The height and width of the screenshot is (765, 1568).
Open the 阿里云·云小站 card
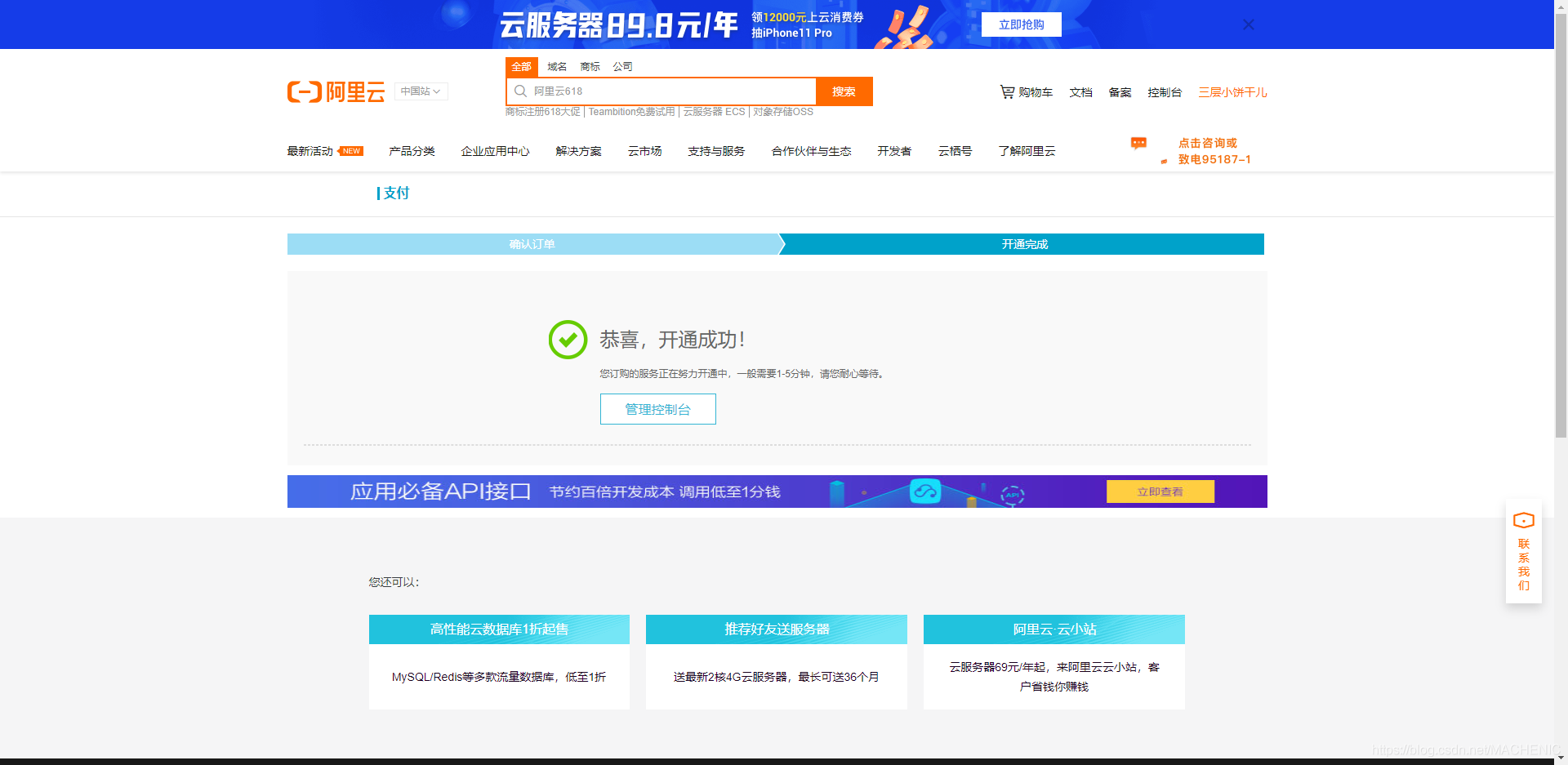pyautogui.click(x=1054, y=629)
